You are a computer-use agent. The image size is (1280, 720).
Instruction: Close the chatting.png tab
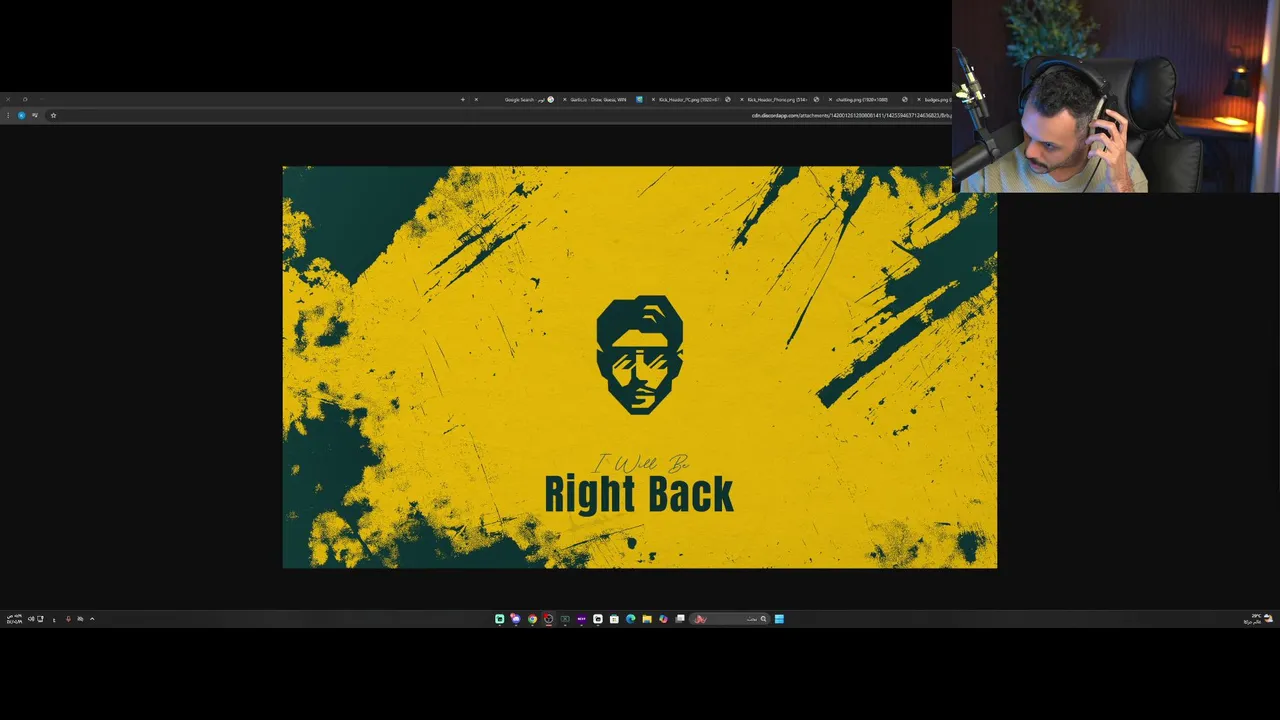click(830, 99)
